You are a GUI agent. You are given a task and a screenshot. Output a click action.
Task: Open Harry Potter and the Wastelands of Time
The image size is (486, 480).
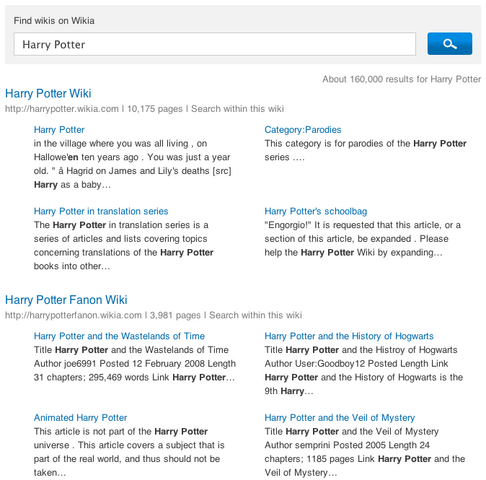(x=119, y=336)
